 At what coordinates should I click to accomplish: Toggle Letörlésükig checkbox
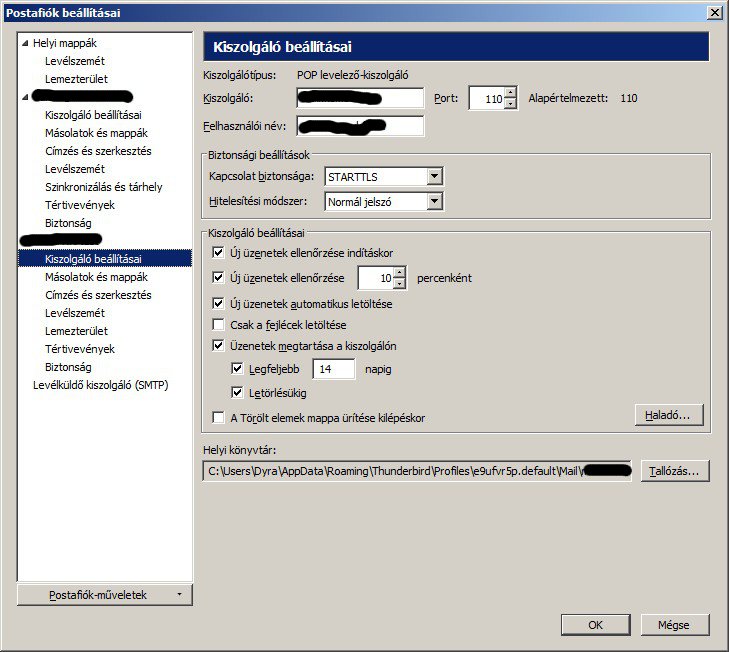(237, 393)
